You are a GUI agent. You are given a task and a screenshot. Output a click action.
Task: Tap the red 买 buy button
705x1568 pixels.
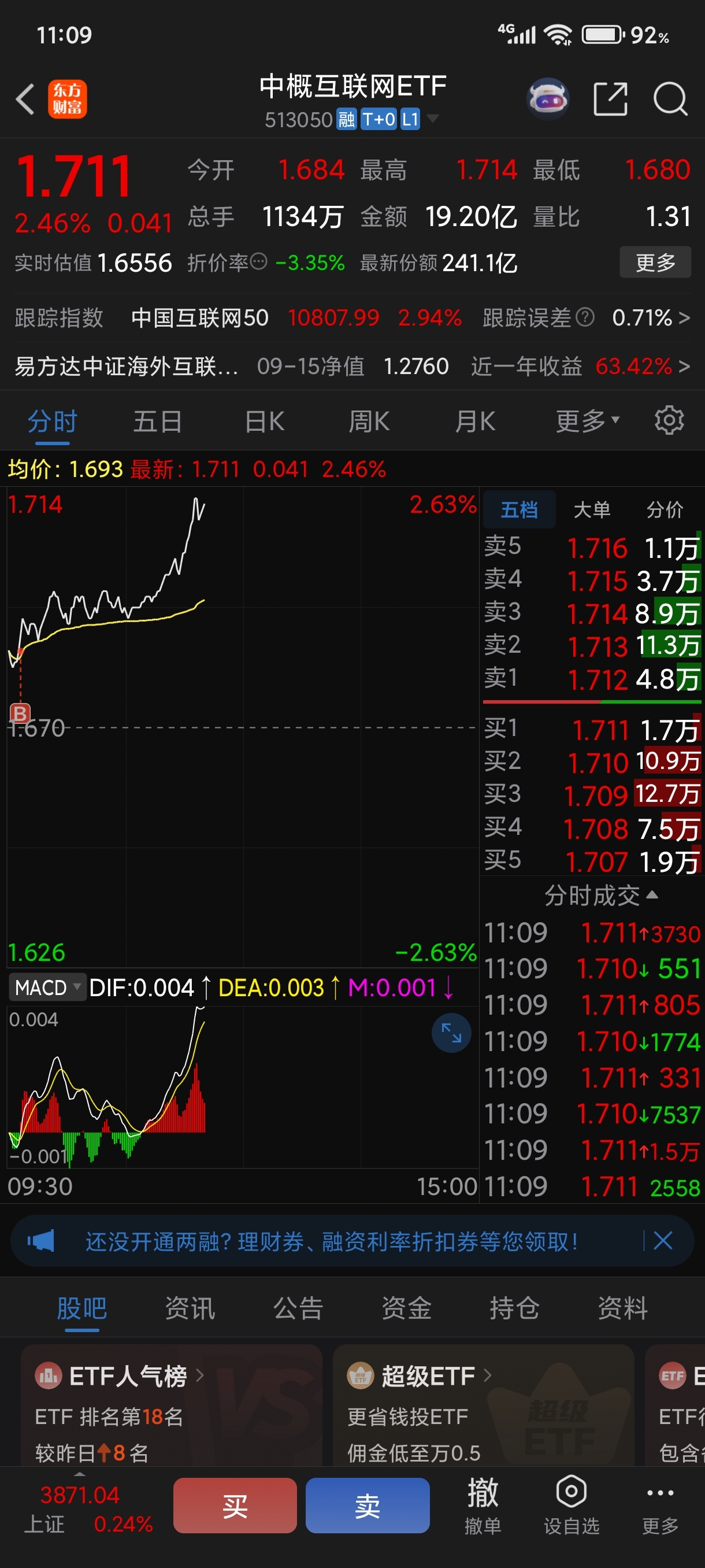[235, 1505]
